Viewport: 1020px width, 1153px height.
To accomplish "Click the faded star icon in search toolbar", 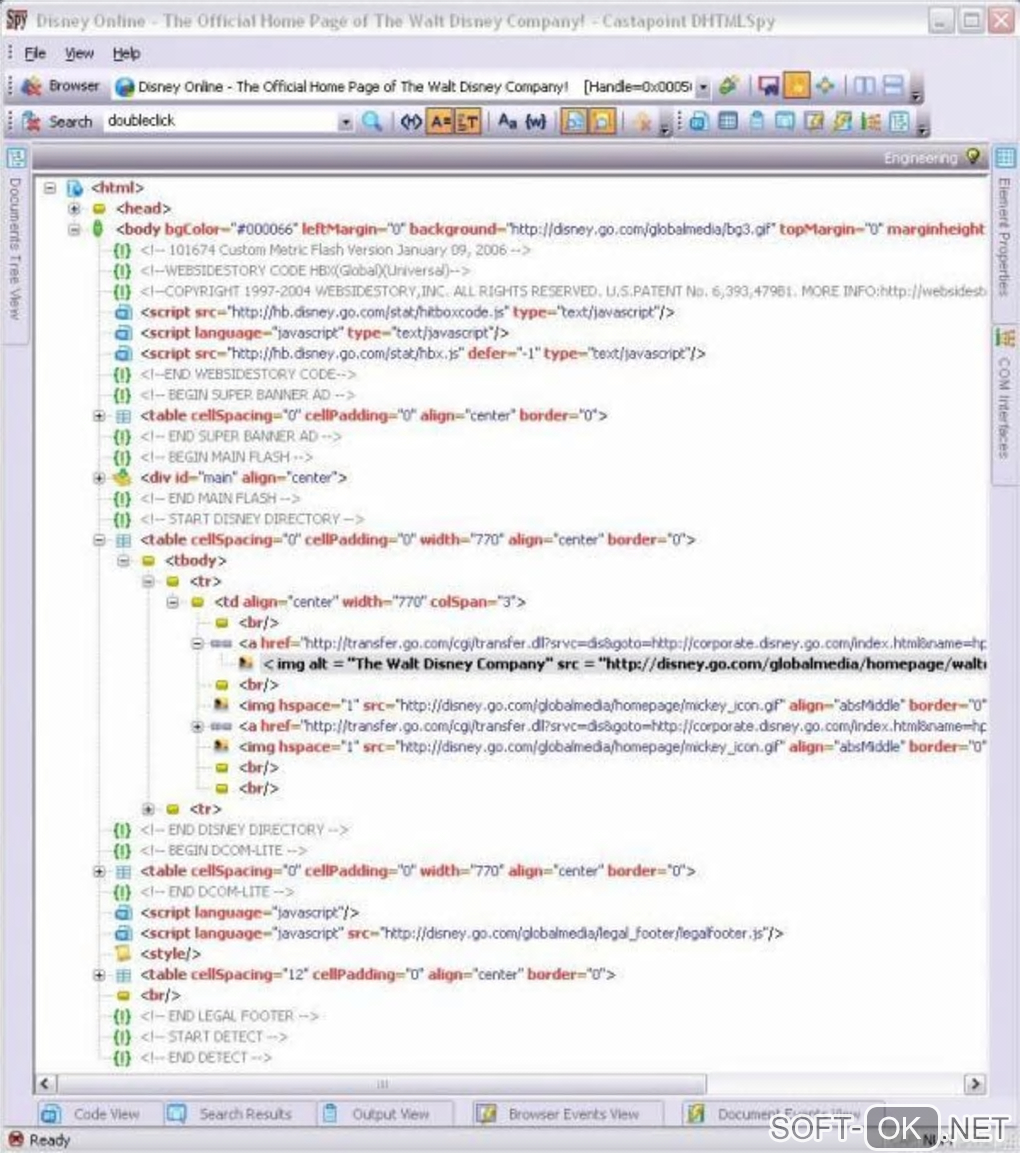I will pyautogui.click(x=642, y=121).
